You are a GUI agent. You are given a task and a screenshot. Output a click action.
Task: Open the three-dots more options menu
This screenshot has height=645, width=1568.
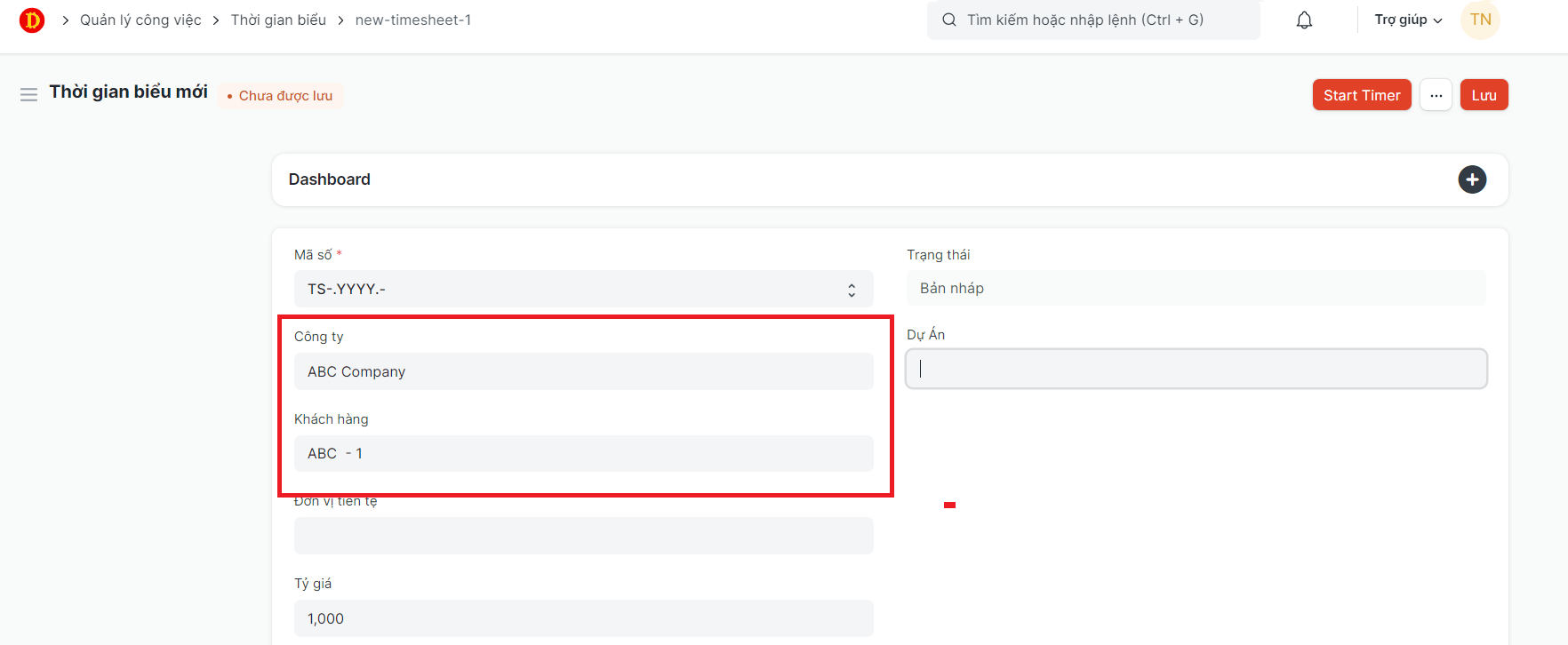(1436, 95)
